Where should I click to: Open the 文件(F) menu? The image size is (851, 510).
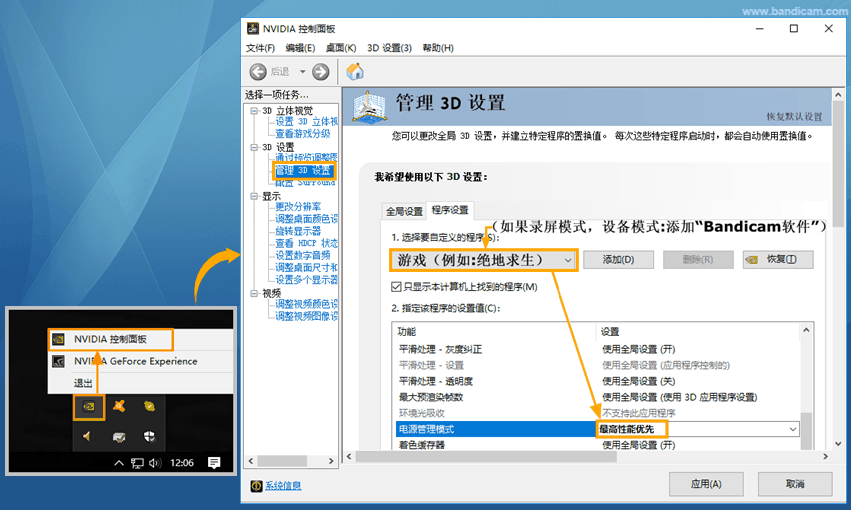point(261,48)
